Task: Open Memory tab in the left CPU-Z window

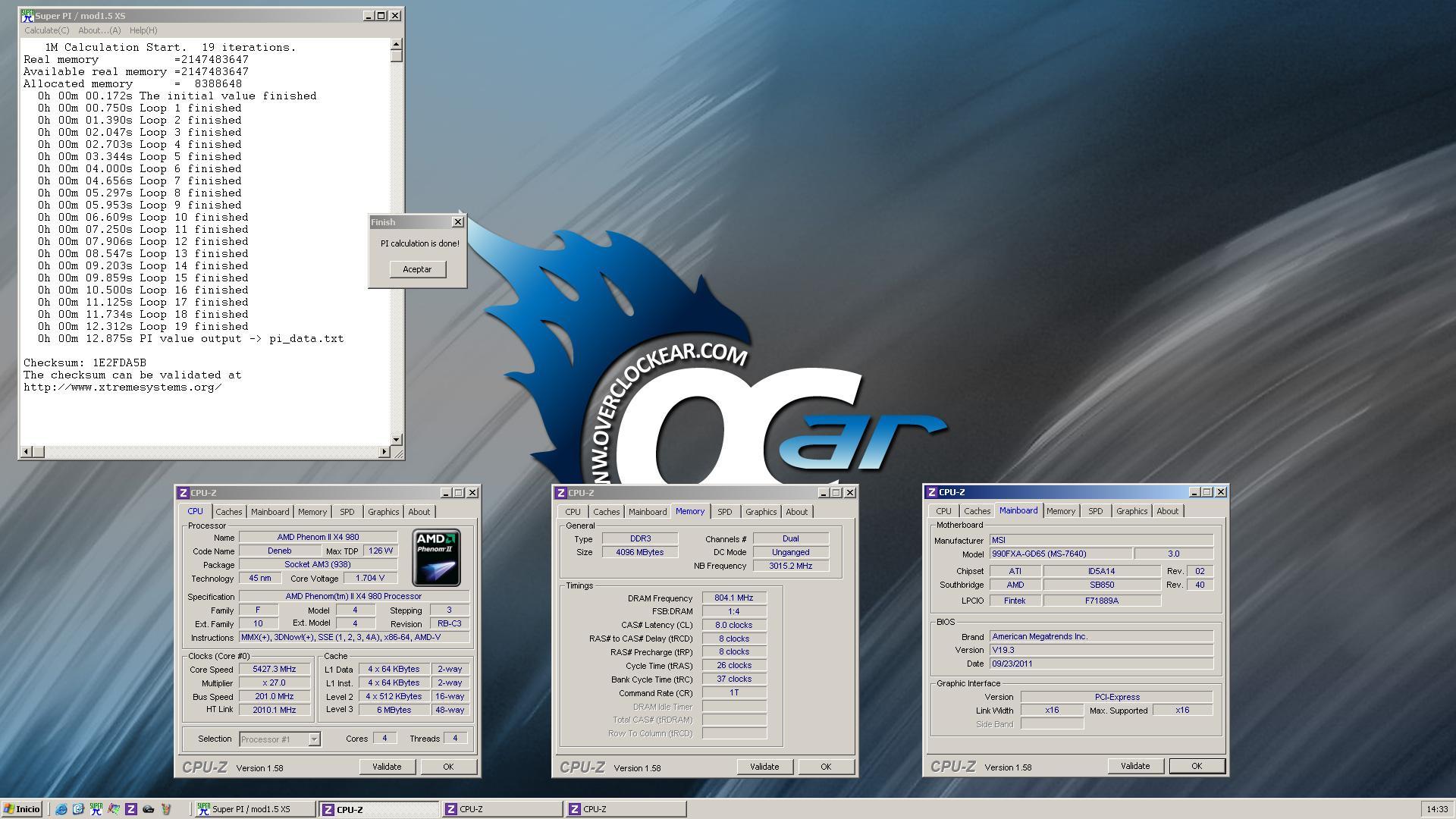Action: coord(312,512)
